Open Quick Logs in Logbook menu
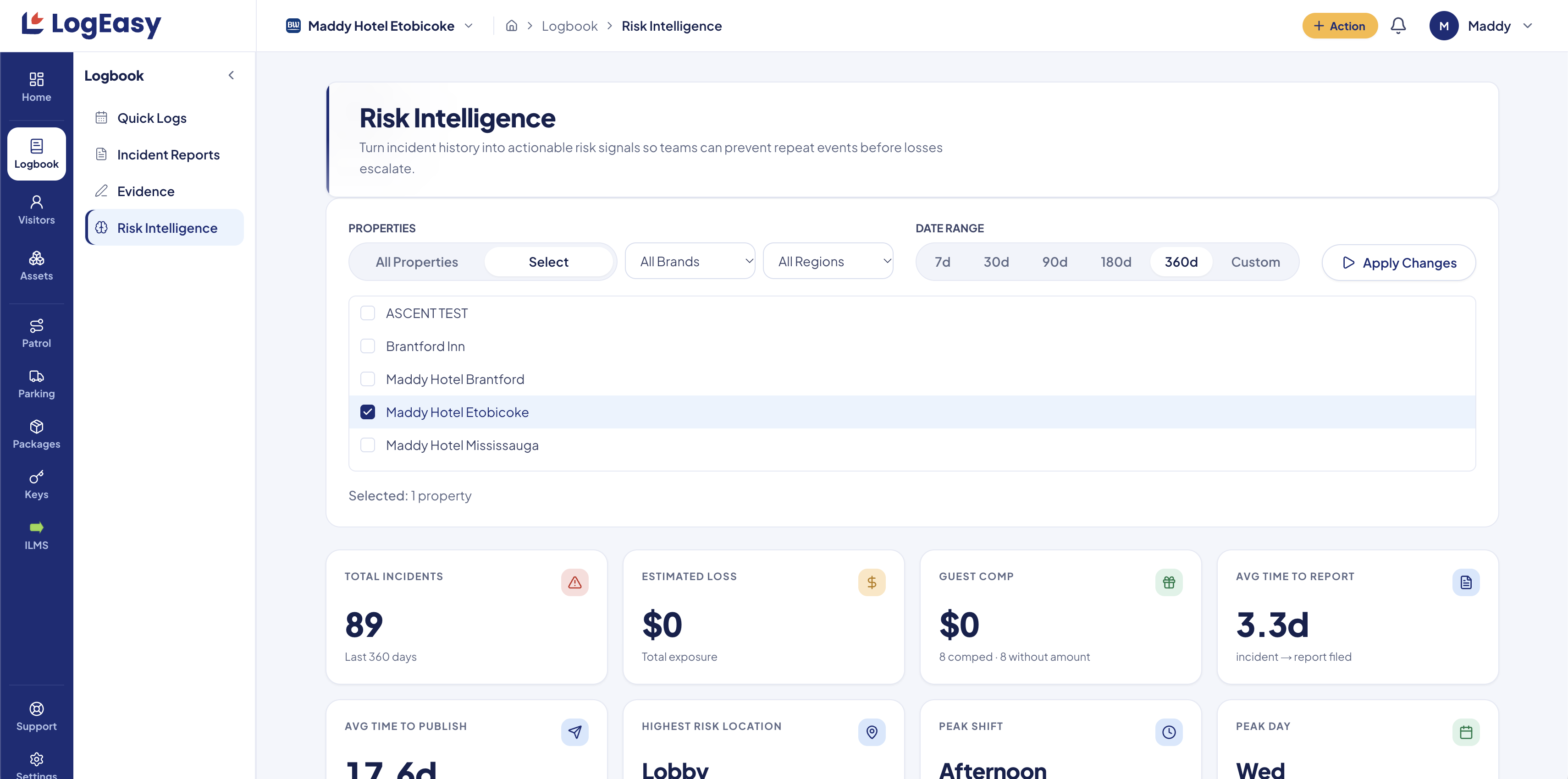1568x779 pixels. (x=164, y=118)
